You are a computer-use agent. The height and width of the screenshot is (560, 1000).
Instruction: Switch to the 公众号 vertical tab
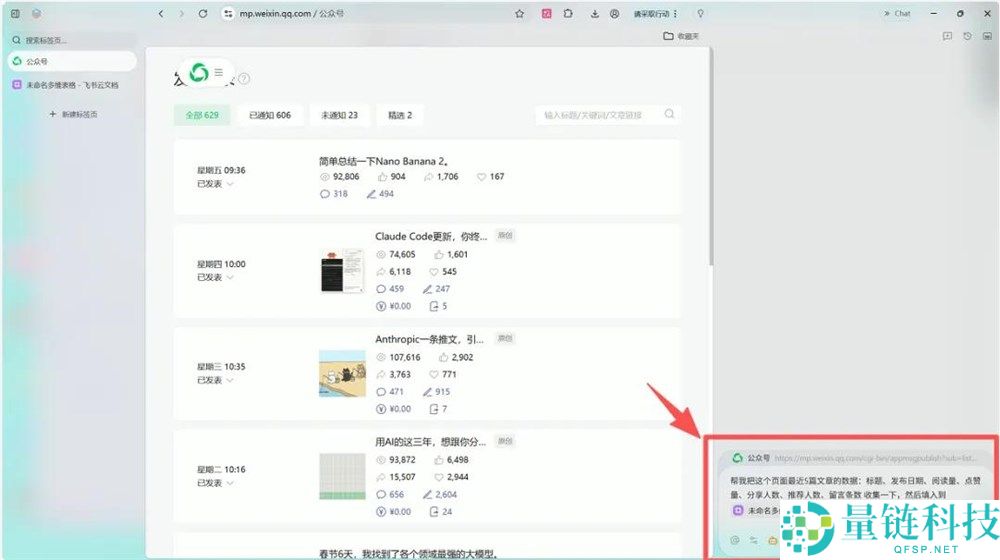tap(72, 61)
